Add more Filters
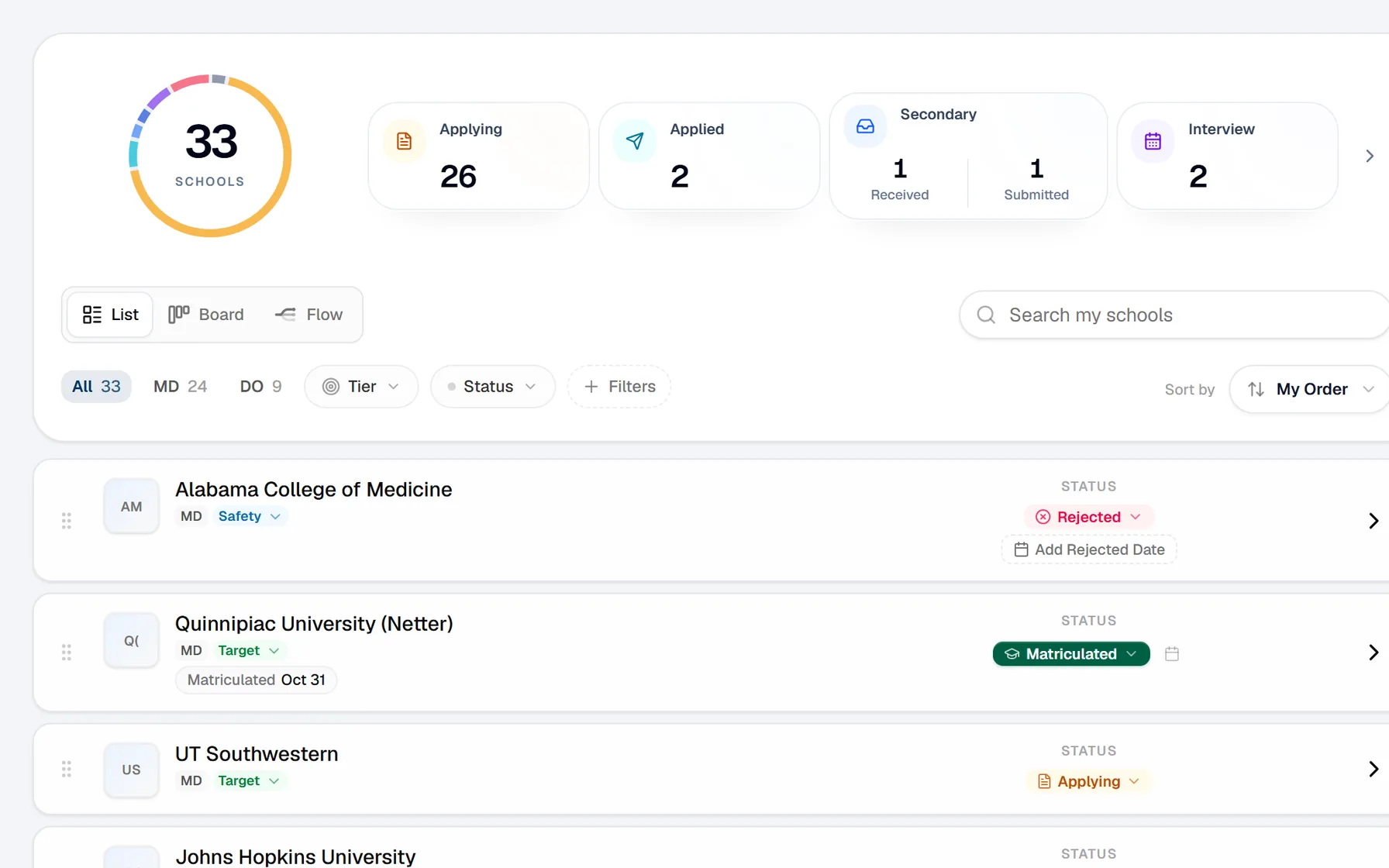This screenshot has width=1389, height=868. coord(619,386)
